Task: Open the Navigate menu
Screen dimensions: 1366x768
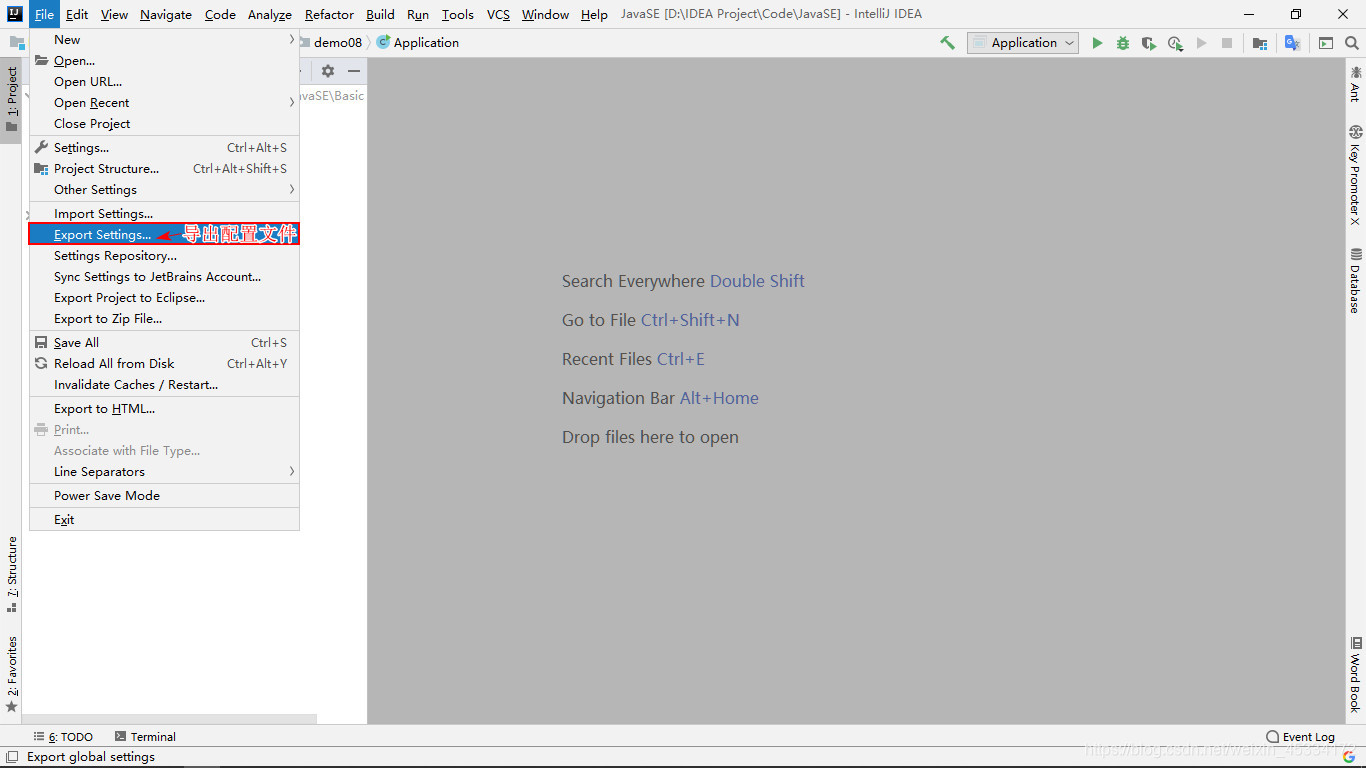Action: tap(166, 14)
